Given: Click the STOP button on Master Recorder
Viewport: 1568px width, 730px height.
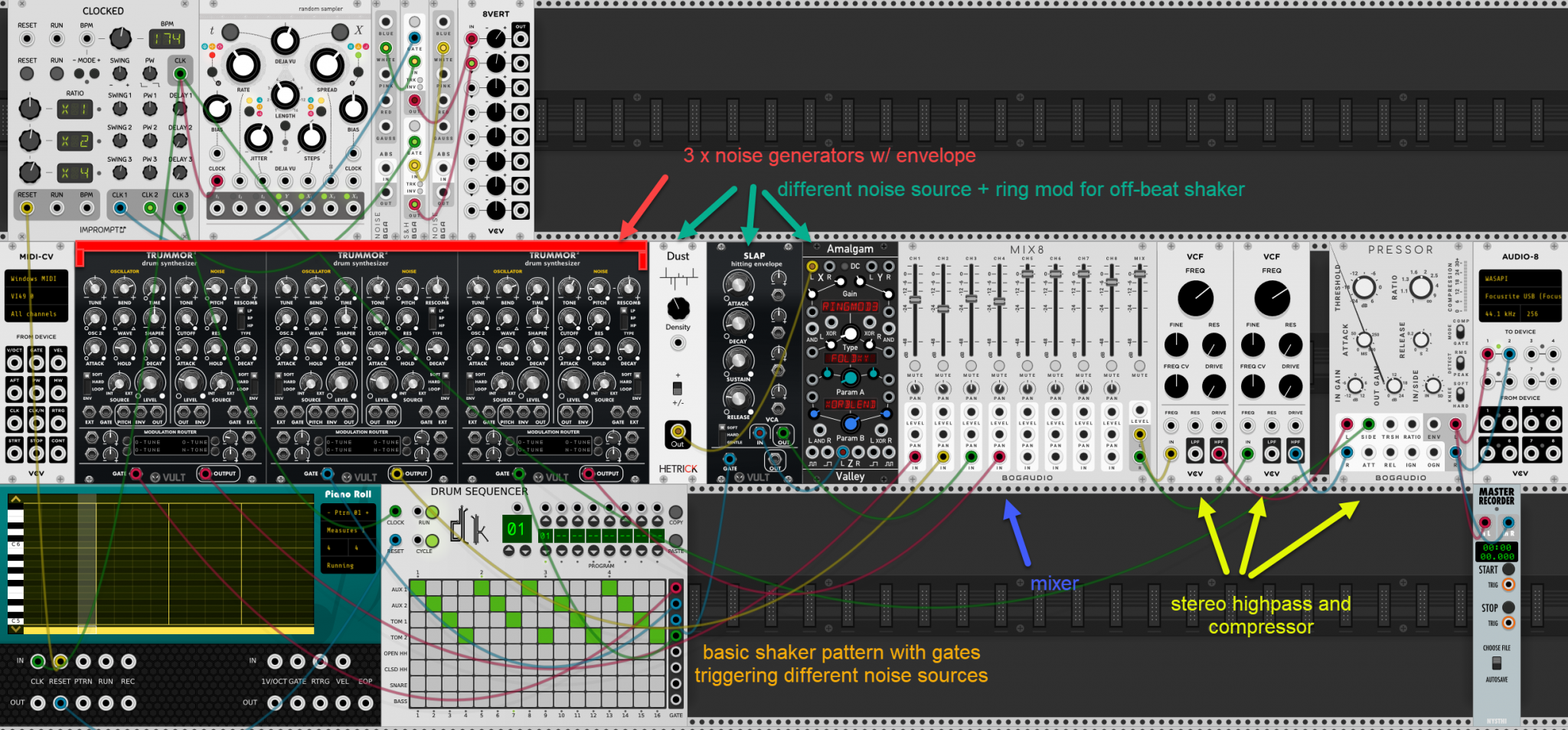Looking at the screenshot, I should coord(1508,607).
